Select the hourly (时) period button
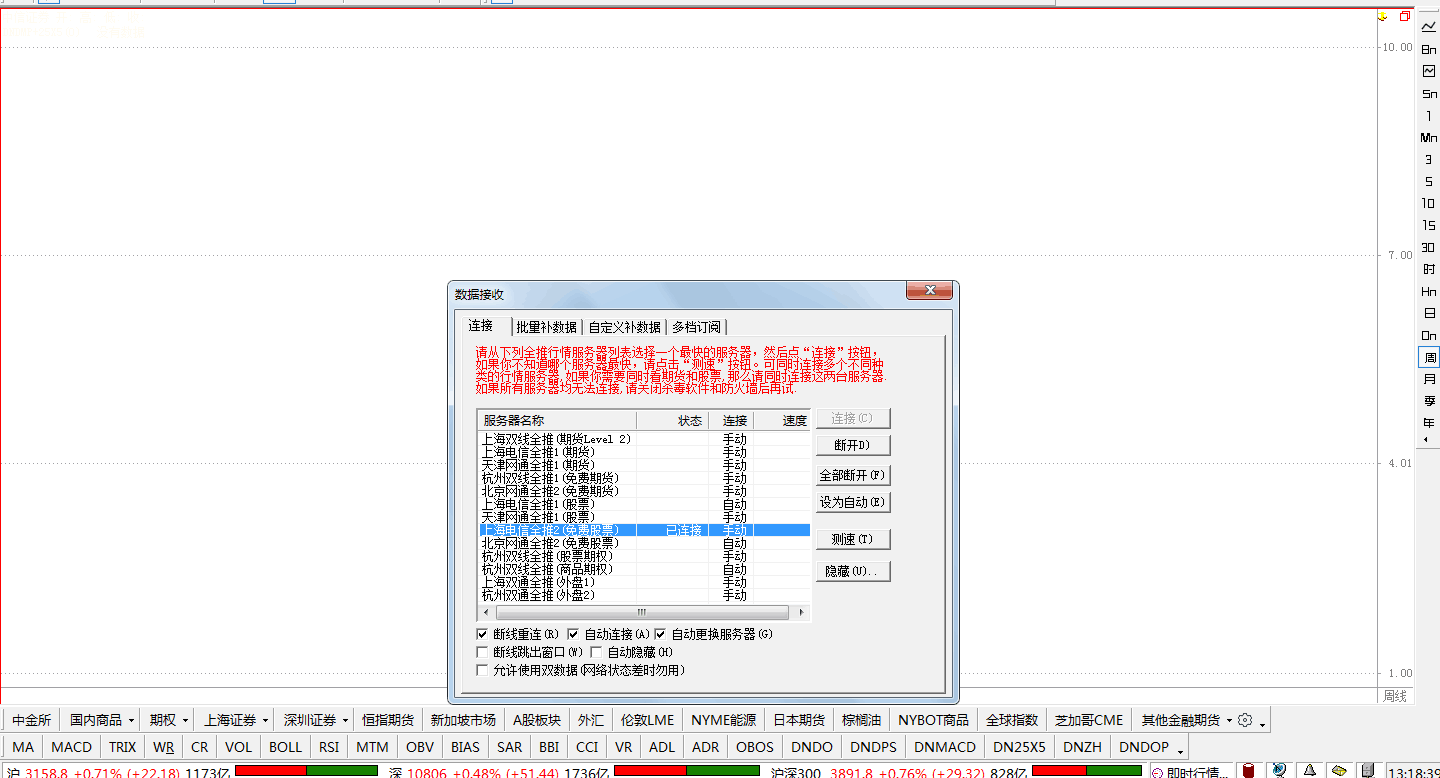This screenshot has width=1440, height=778. click(1429, 269)
